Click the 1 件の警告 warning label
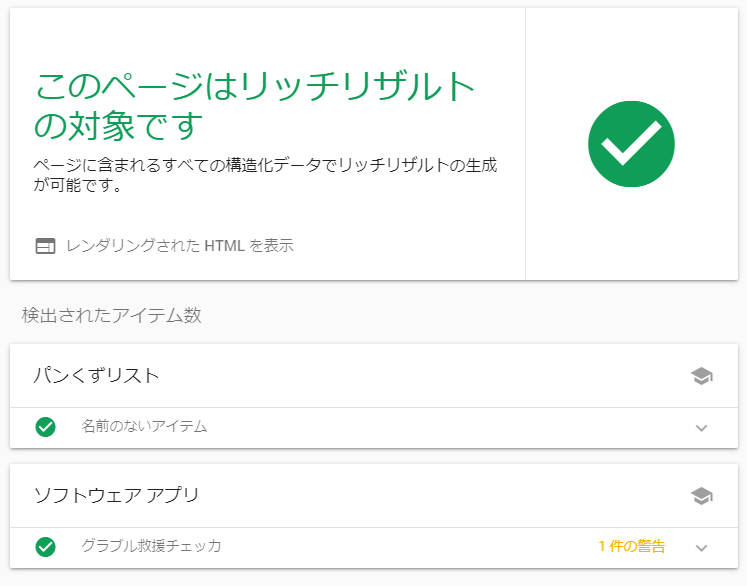The width and height of the screenshot is (747, 586). 631,546
